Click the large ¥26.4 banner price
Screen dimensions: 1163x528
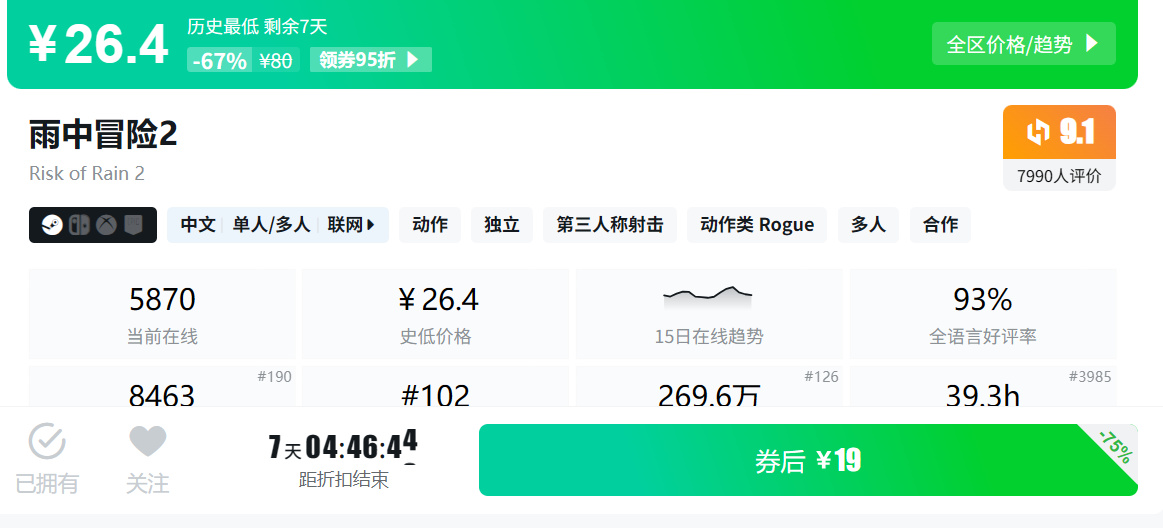pyautogui.click(x=99, y=44)
